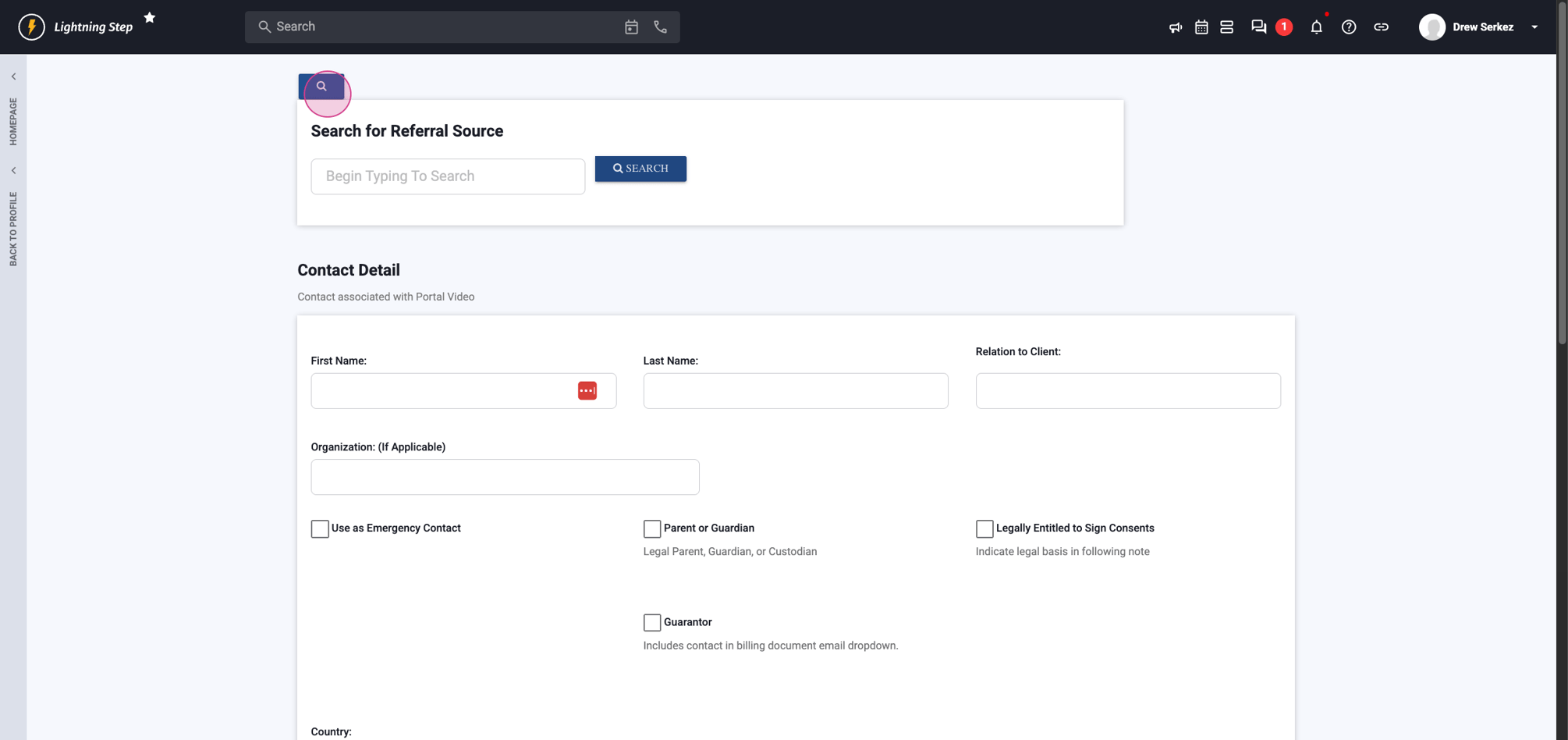Image resolution: width=1568 pixels, height=740 pixels.
Task: Click the star favorite icon near the logo
Action: click(x=149, y=17)
